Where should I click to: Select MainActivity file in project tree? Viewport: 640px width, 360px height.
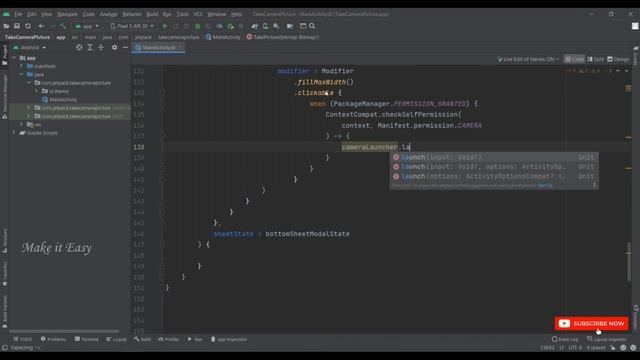point(60,100)
